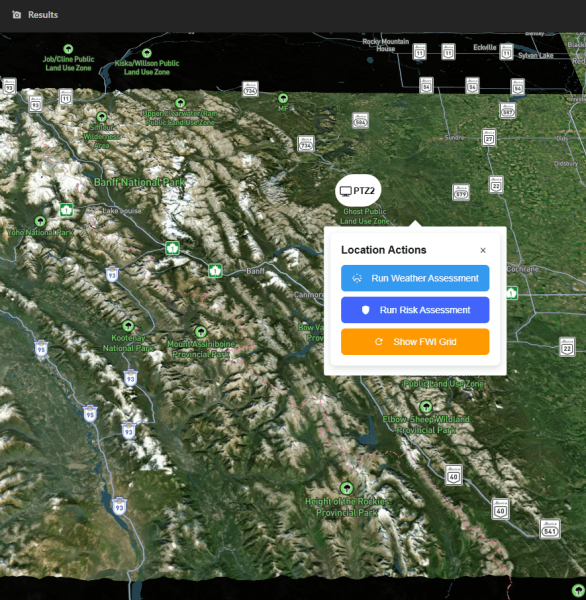The image size is (586, 600).
Task: Click the Banff town label
Action: [256, 271]
